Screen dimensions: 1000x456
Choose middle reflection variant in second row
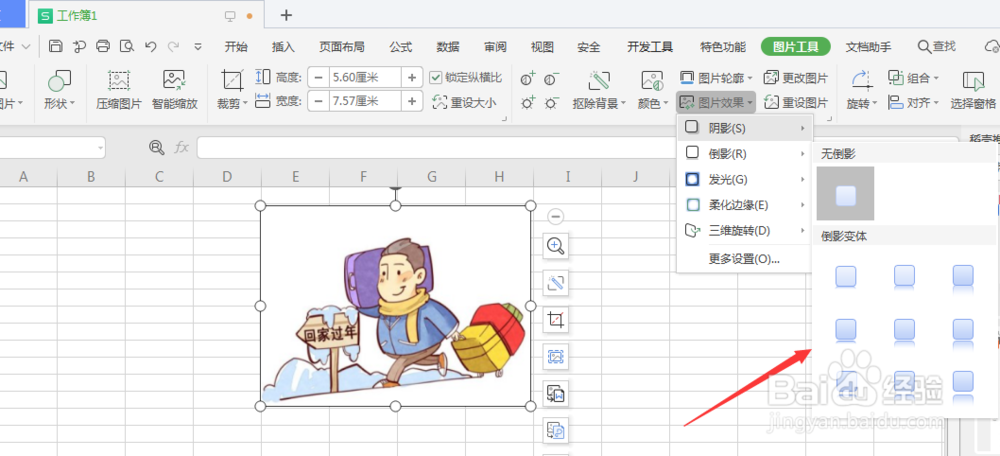(x=904, y=331)
